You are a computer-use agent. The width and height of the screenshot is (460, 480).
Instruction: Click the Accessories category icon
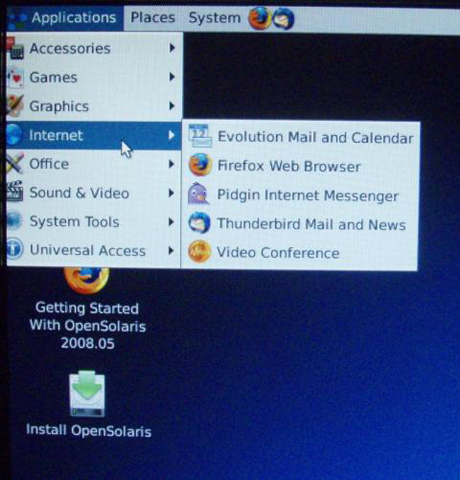pyautogui.click(x=15, y=49)
